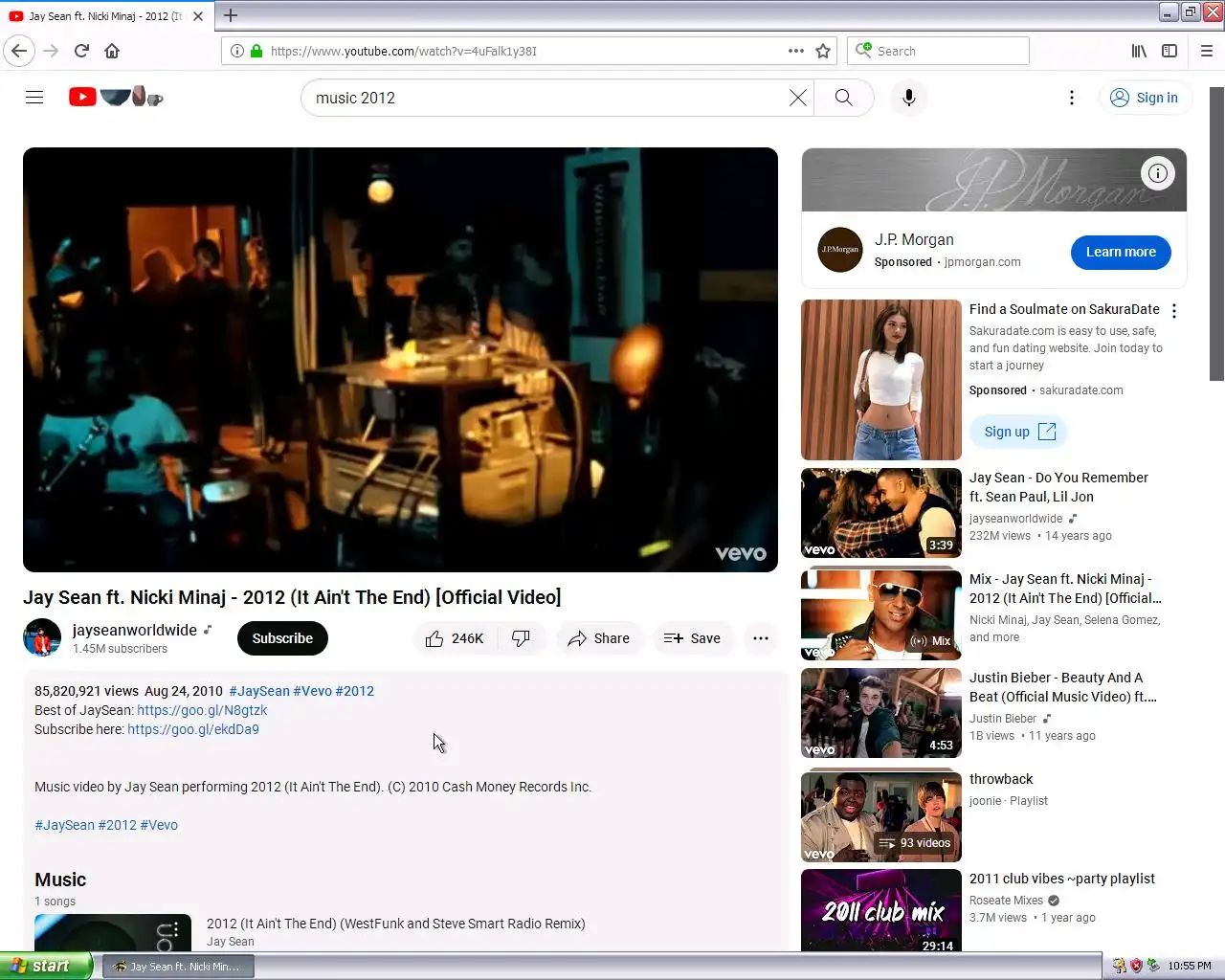Open the Windows Start button
This screenshot has width=1225, height=980.
coord(47,966)
